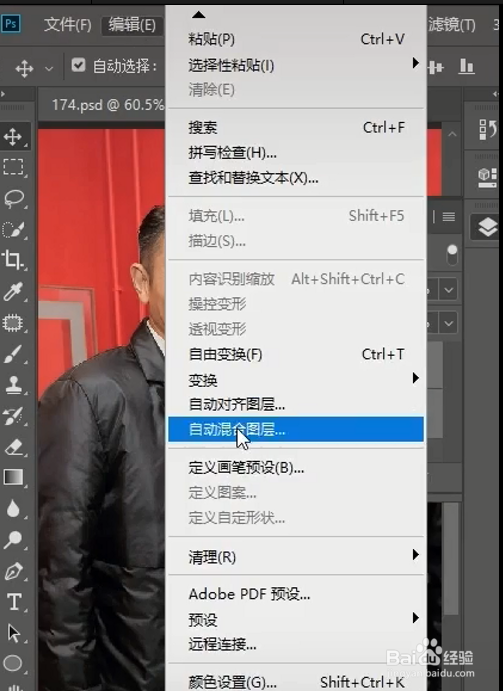Viewport: 503px width, 691px height.
Task: Open the 编辑 menu
Action: [132, 25]
